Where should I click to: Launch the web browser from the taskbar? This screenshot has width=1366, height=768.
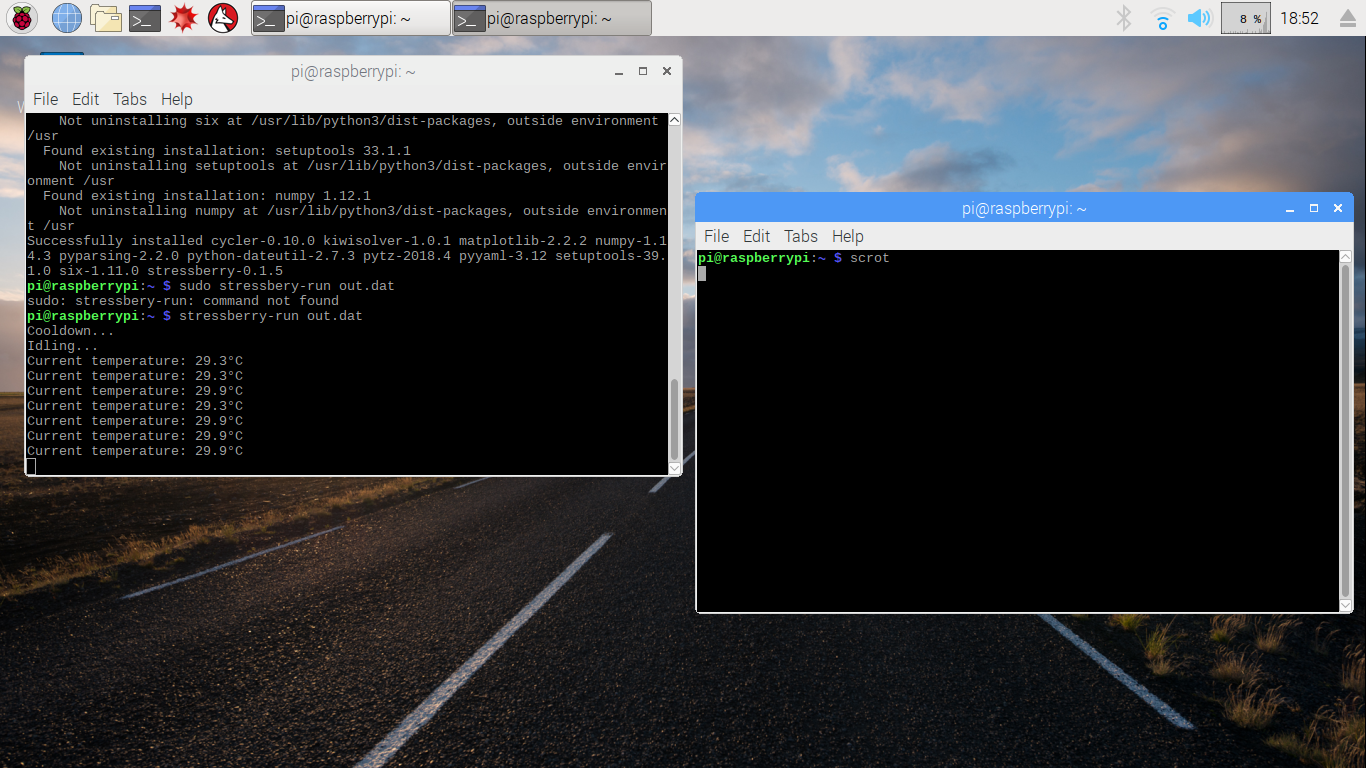64,17
